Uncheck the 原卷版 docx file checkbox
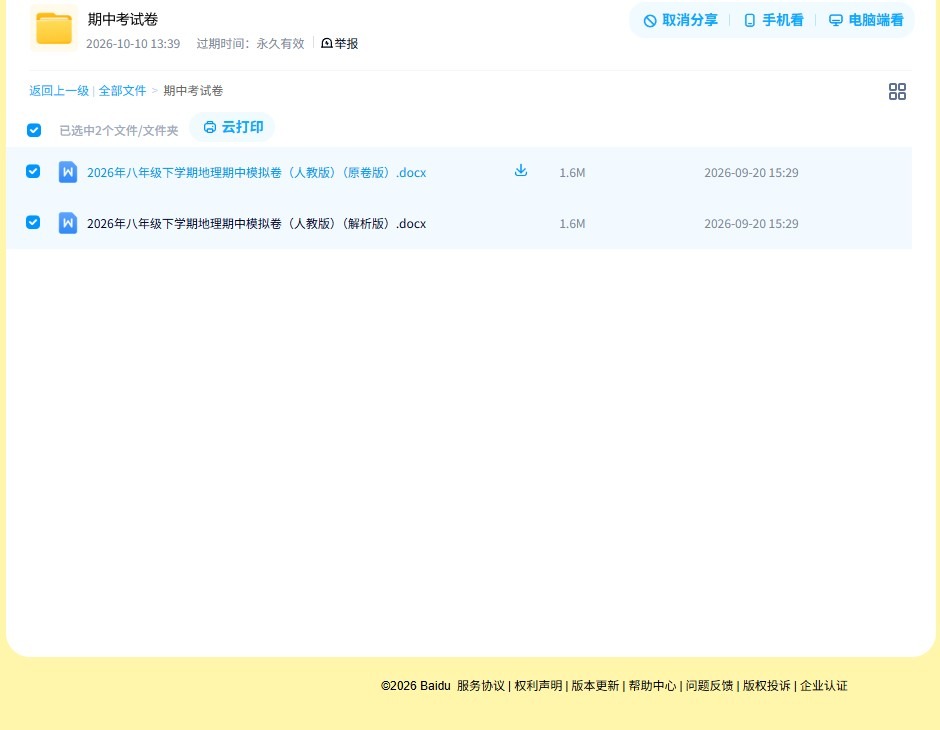Screen dimensions: 940x730 coord(33,171)
